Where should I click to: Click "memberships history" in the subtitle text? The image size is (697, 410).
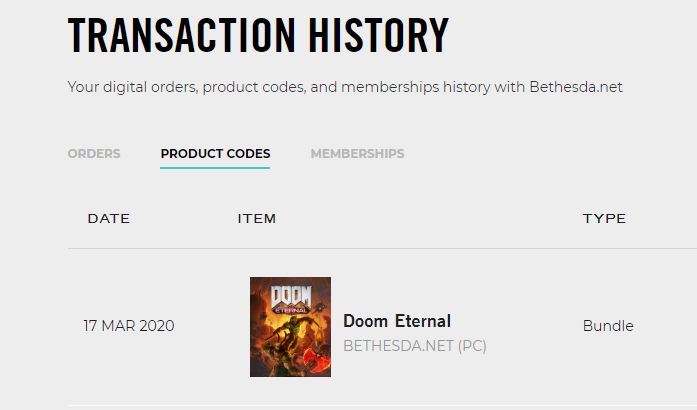coord(413,87)
